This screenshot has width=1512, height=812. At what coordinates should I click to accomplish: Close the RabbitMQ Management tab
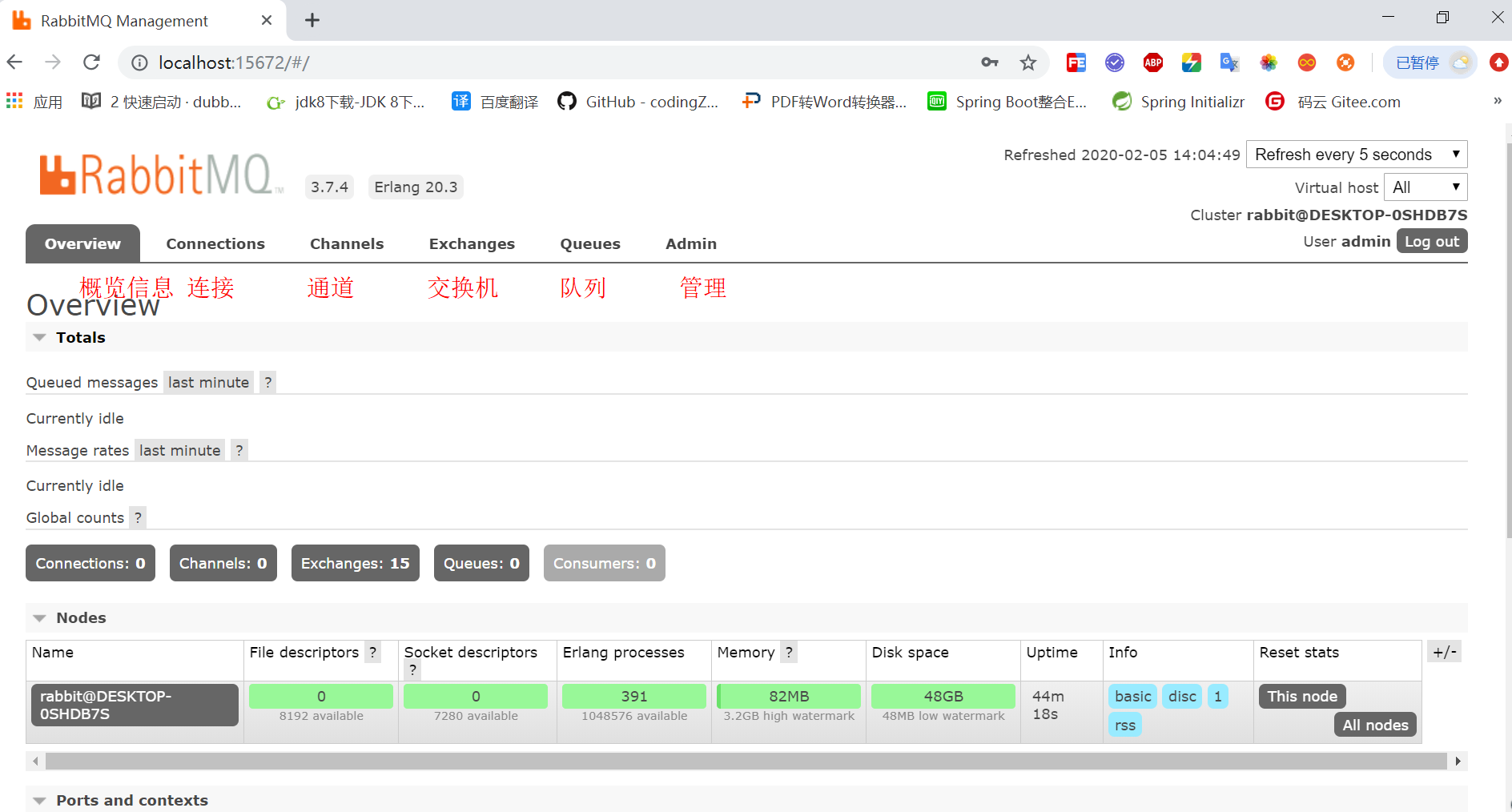point(267,21)
